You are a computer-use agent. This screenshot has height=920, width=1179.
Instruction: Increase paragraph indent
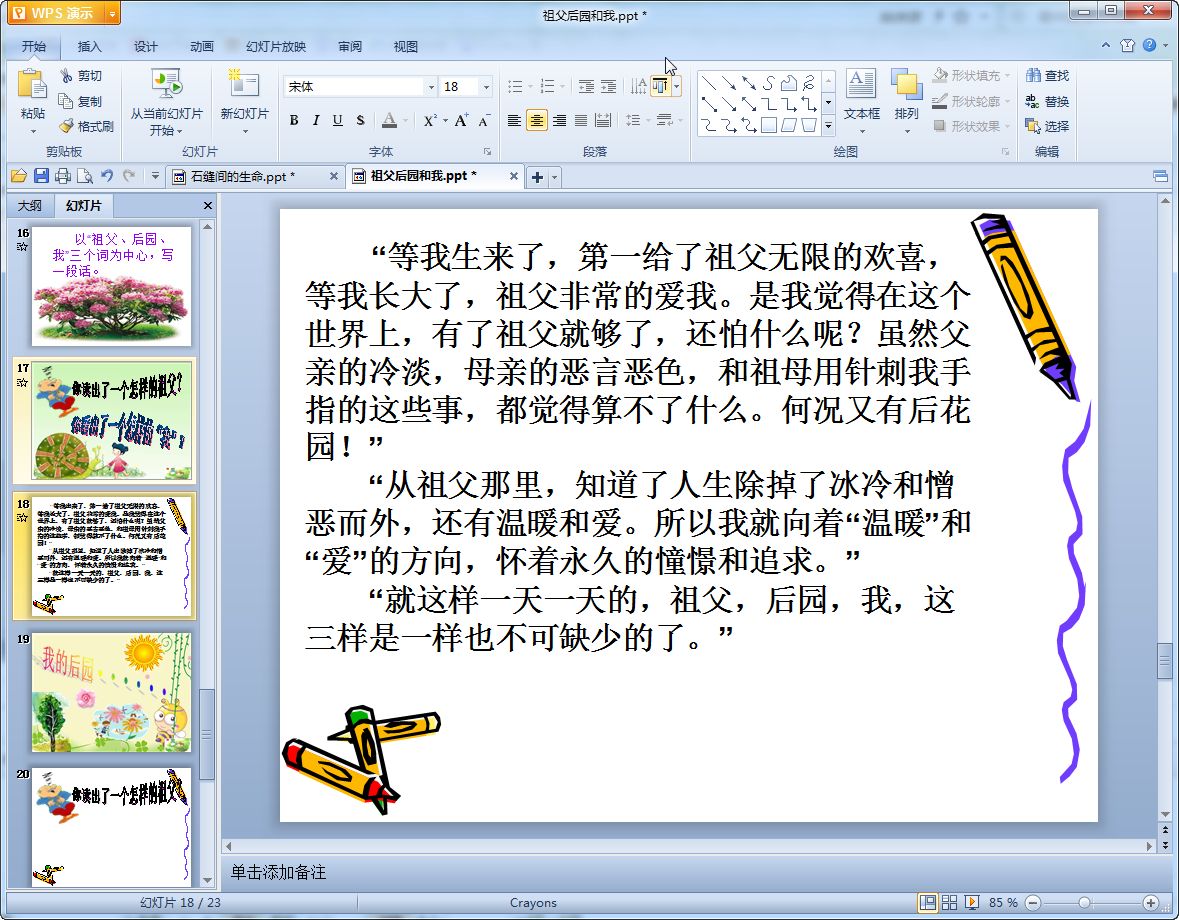pos(608,86)
